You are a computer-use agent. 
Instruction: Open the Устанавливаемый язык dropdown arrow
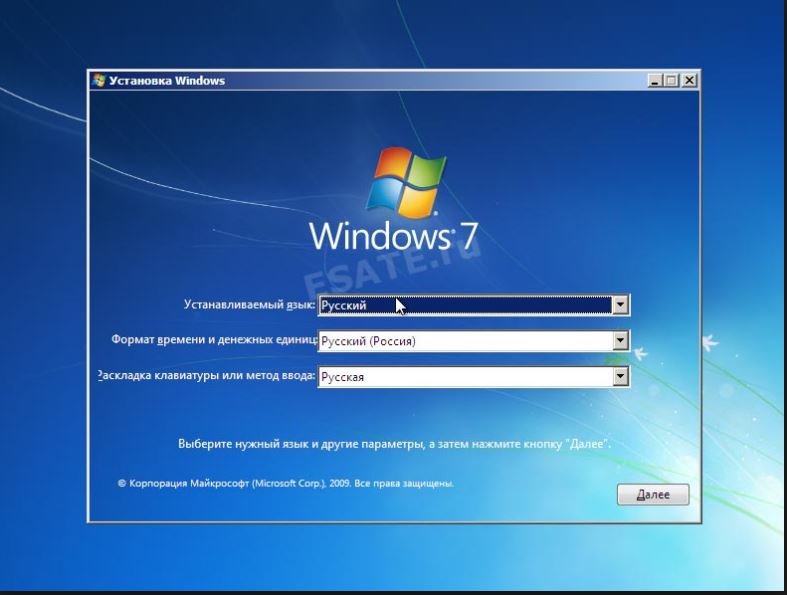click(620, 305)
